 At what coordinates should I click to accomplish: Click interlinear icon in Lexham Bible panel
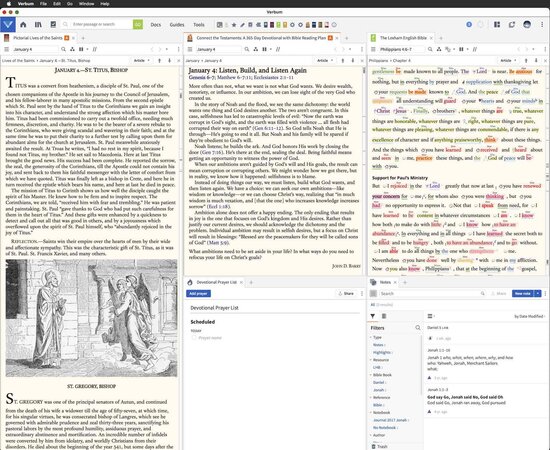pyautogui.click(x=447, y=49)
